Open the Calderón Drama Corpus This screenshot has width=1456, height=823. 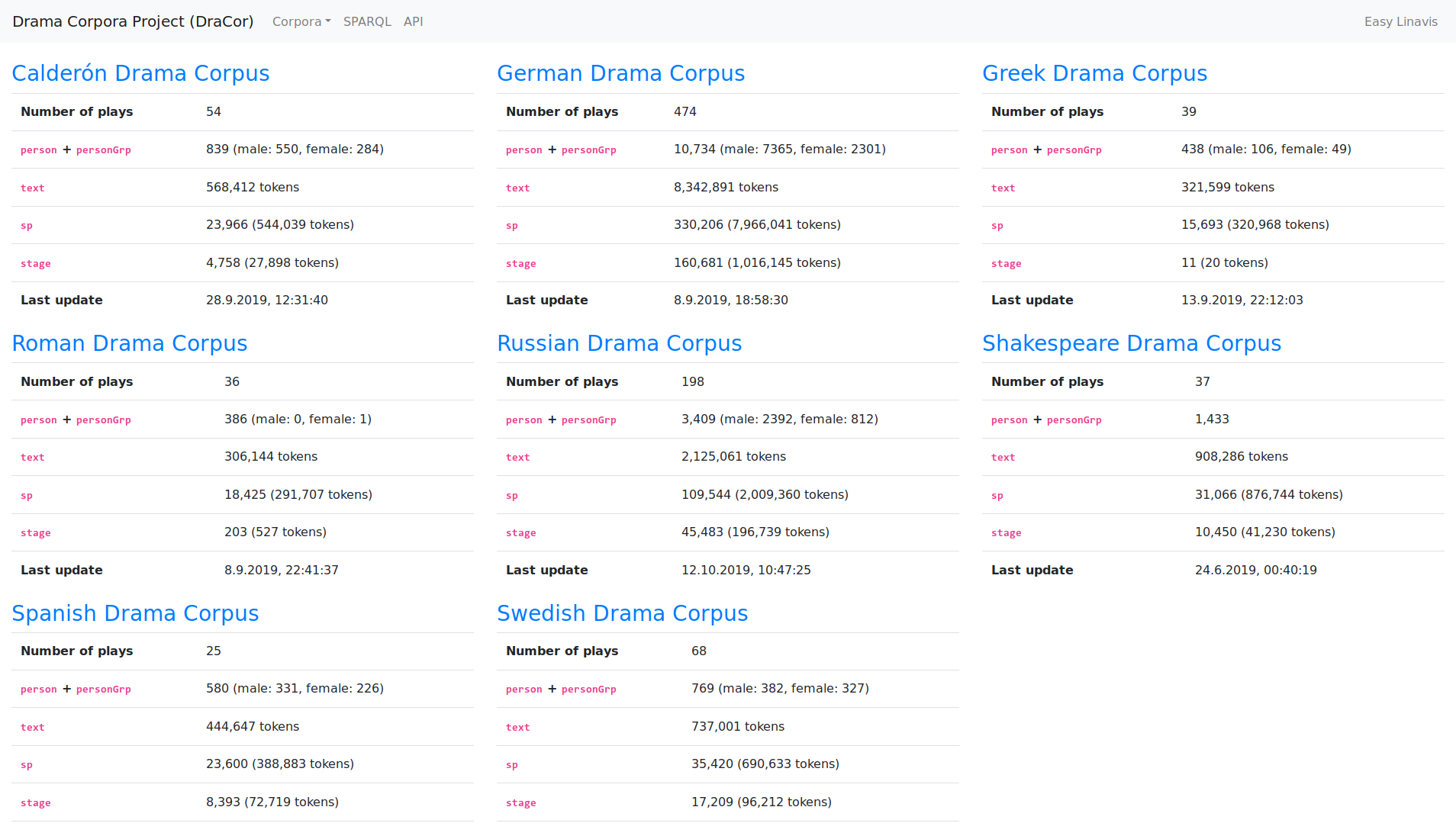click(140, 73)
